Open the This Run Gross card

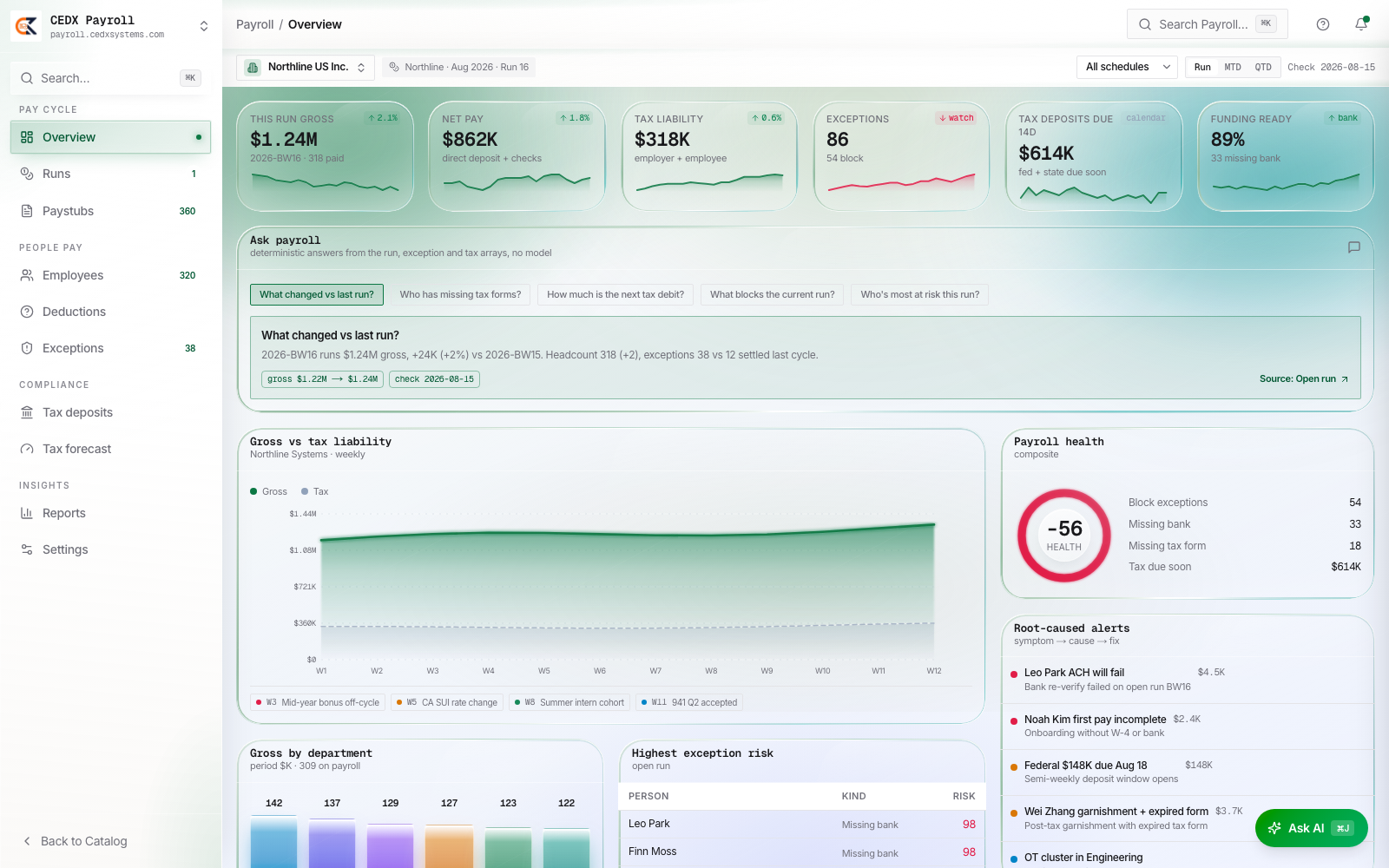[x=325, y=156]
